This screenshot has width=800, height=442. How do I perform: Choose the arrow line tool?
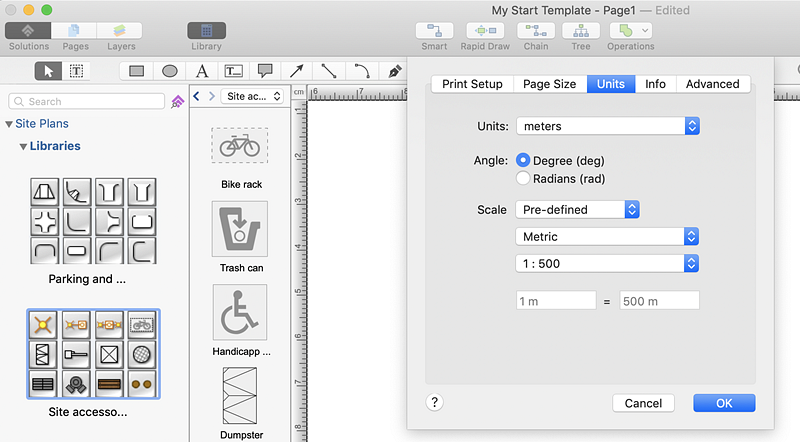pos(297,71)
